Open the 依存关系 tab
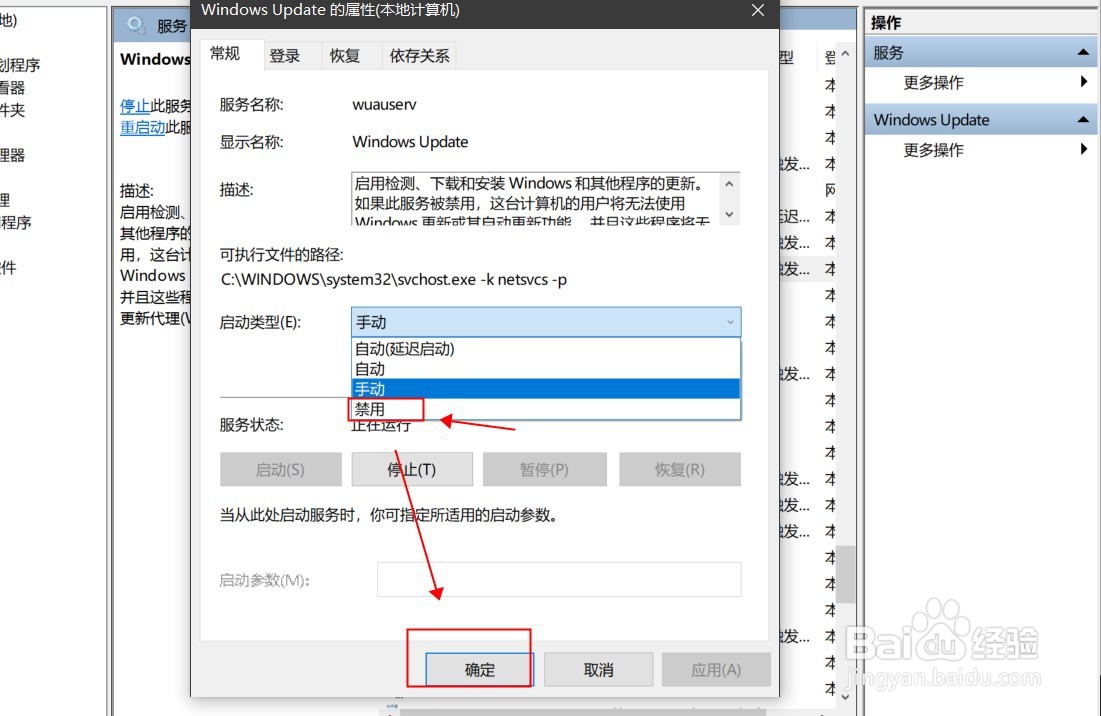Viewport: 1101px width, 716px height. 419,55
